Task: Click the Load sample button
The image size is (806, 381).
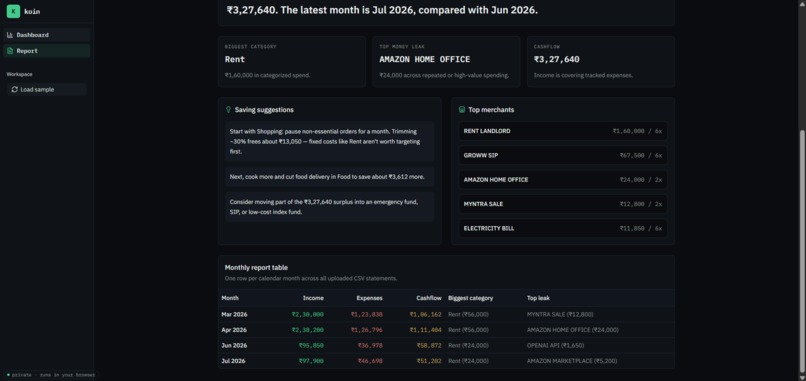Action: (x=46, y=89)
